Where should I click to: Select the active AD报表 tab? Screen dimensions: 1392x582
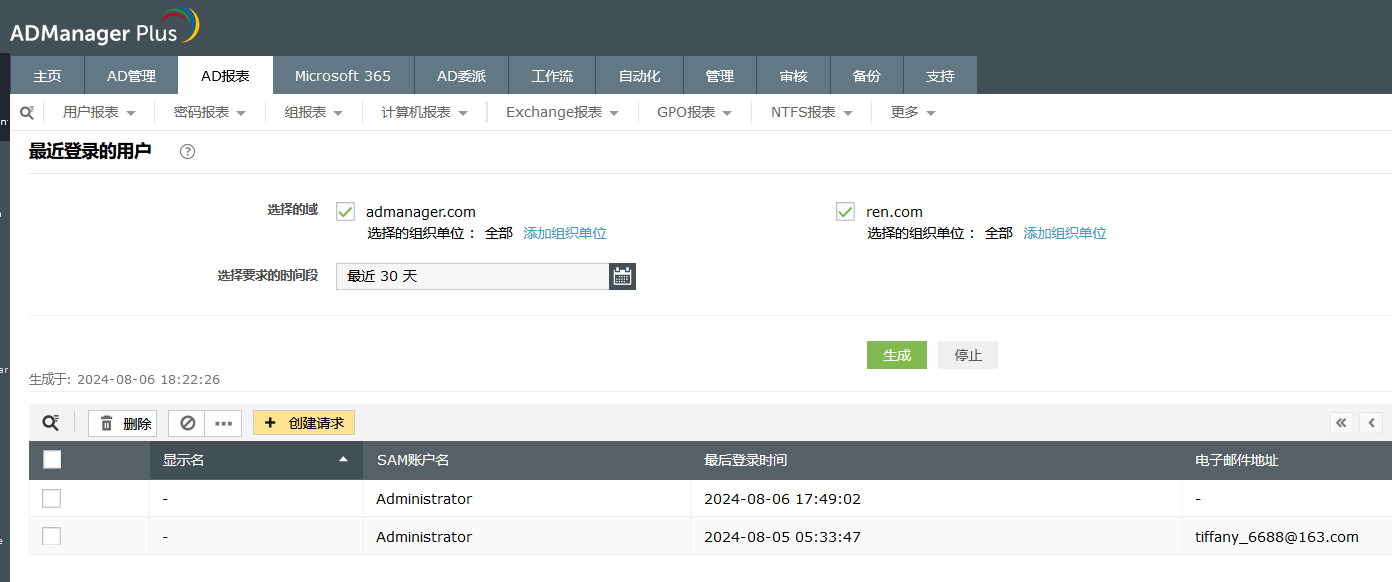click(x=225, y=75)
